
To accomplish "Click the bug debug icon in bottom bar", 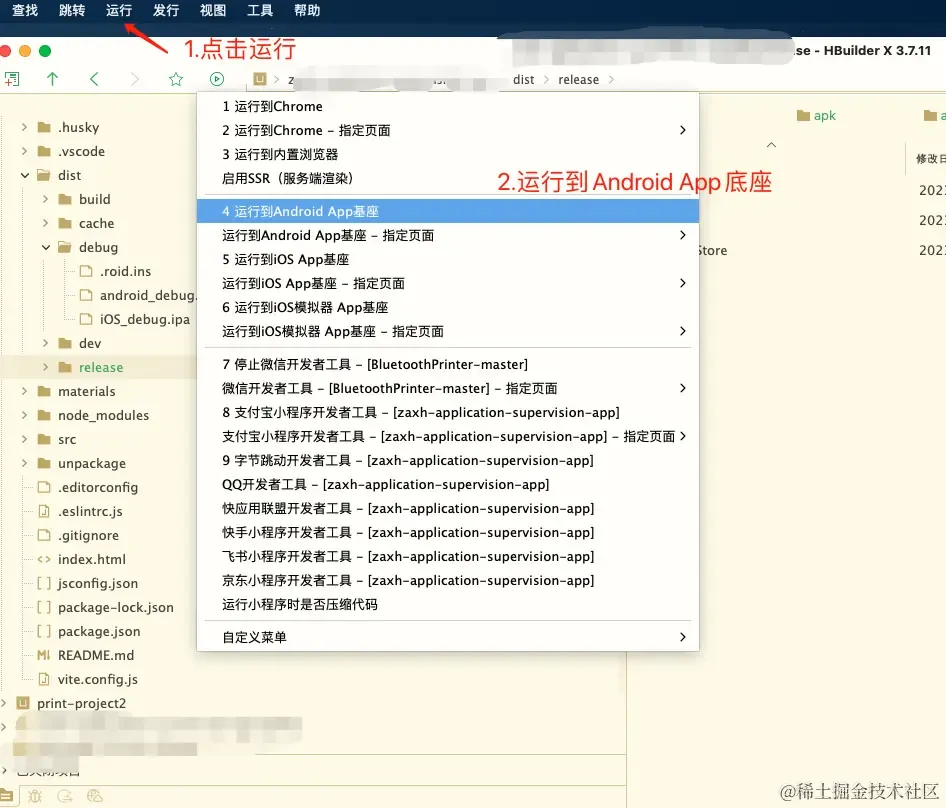I will (x=35, y=796).
